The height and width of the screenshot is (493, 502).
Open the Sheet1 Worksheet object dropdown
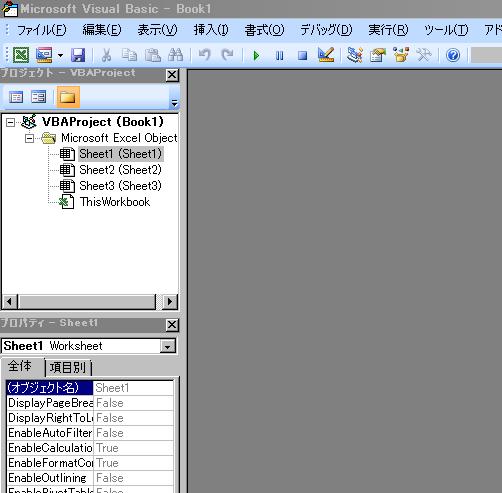coord(168,347)
